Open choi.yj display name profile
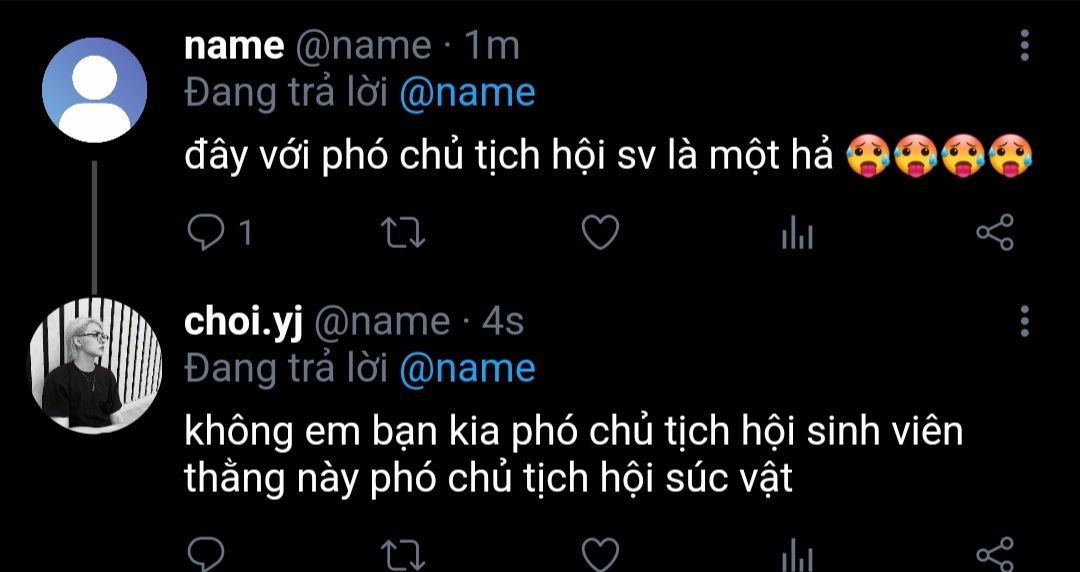 pyautogui.click(x=244, y=323)
